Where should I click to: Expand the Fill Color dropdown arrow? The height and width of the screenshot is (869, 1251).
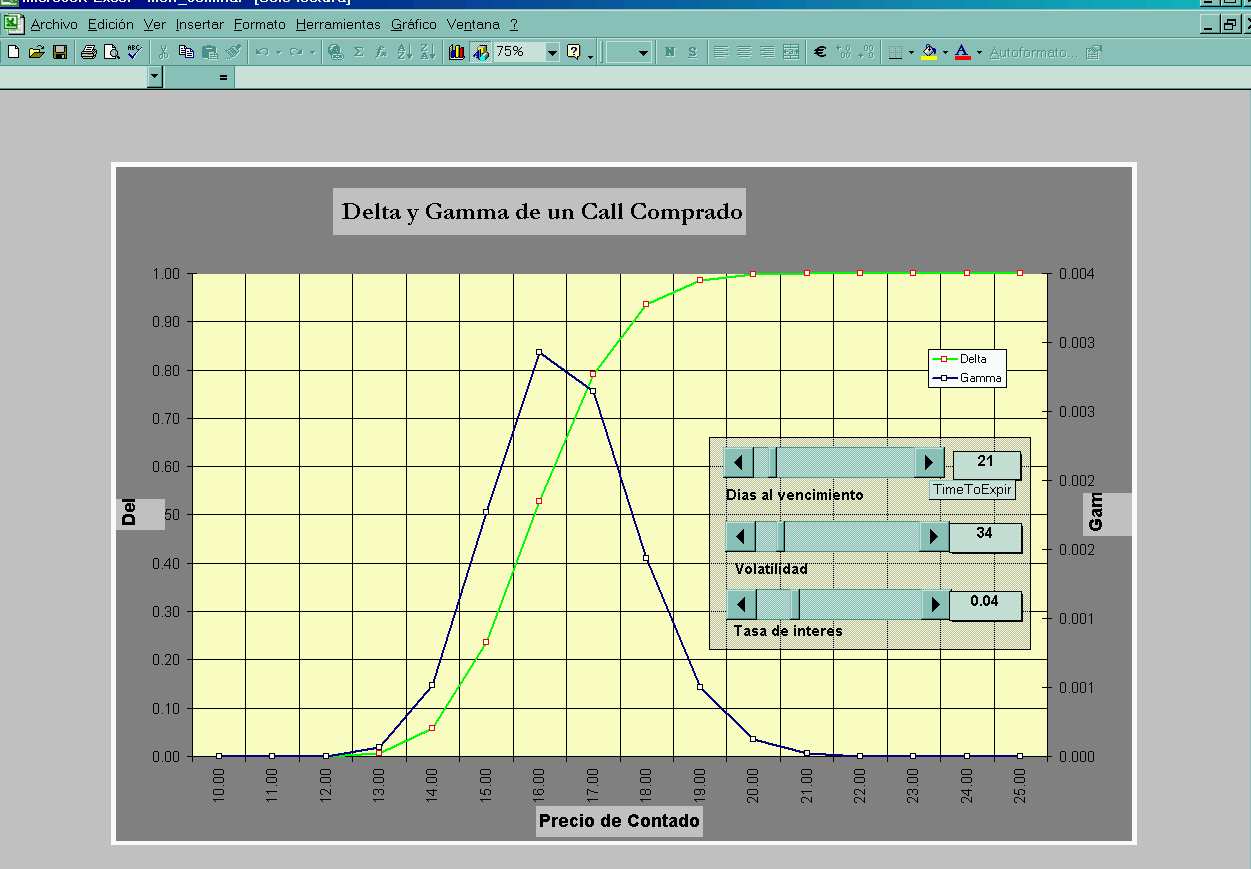(945, 52)
